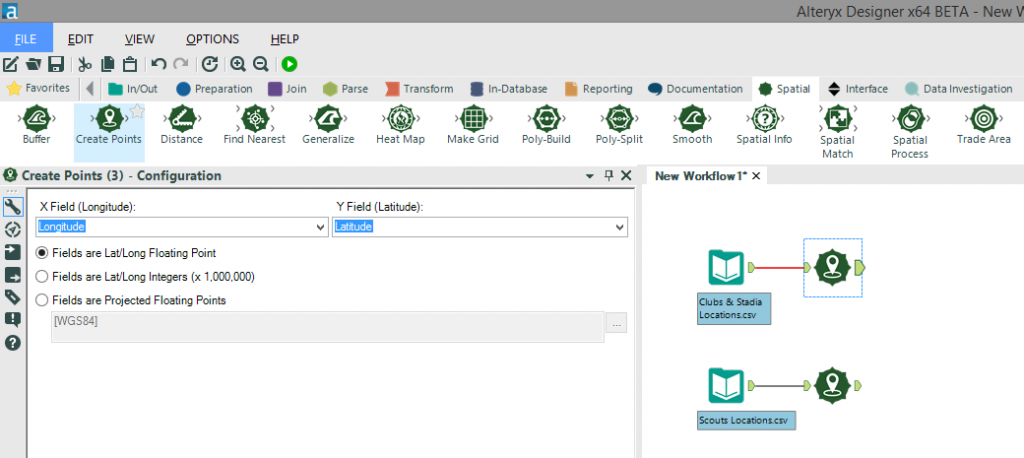Pin the Configuration panel
The image size is (1024, 458).
pos(609,175)
